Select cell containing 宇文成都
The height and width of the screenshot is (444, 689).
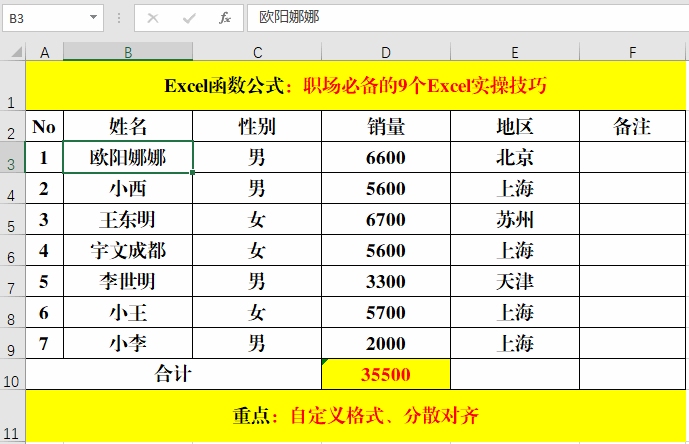point(128,250)
